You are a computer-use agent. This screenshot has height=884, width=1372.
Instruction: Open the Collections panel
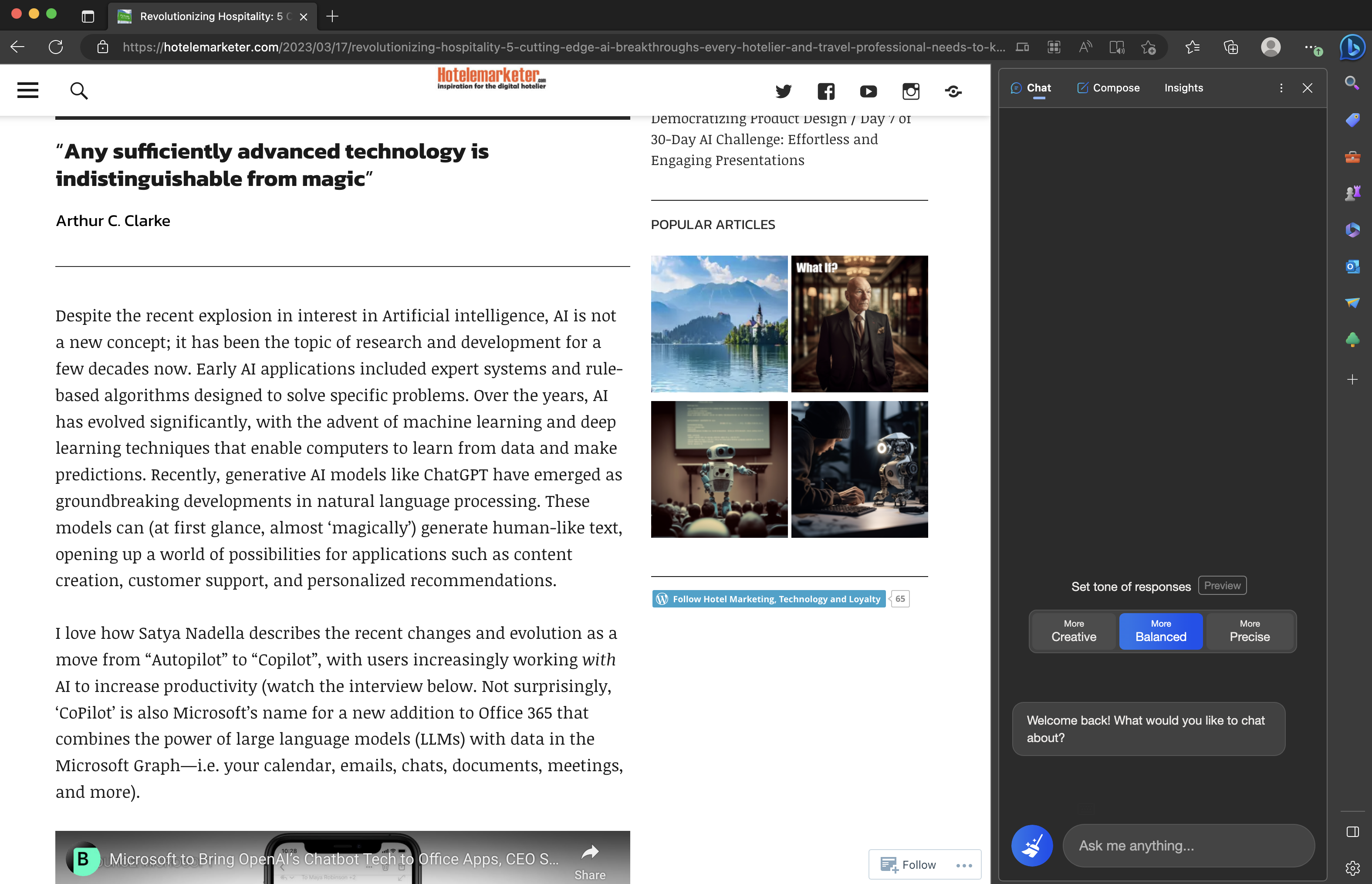point(1231,47)
